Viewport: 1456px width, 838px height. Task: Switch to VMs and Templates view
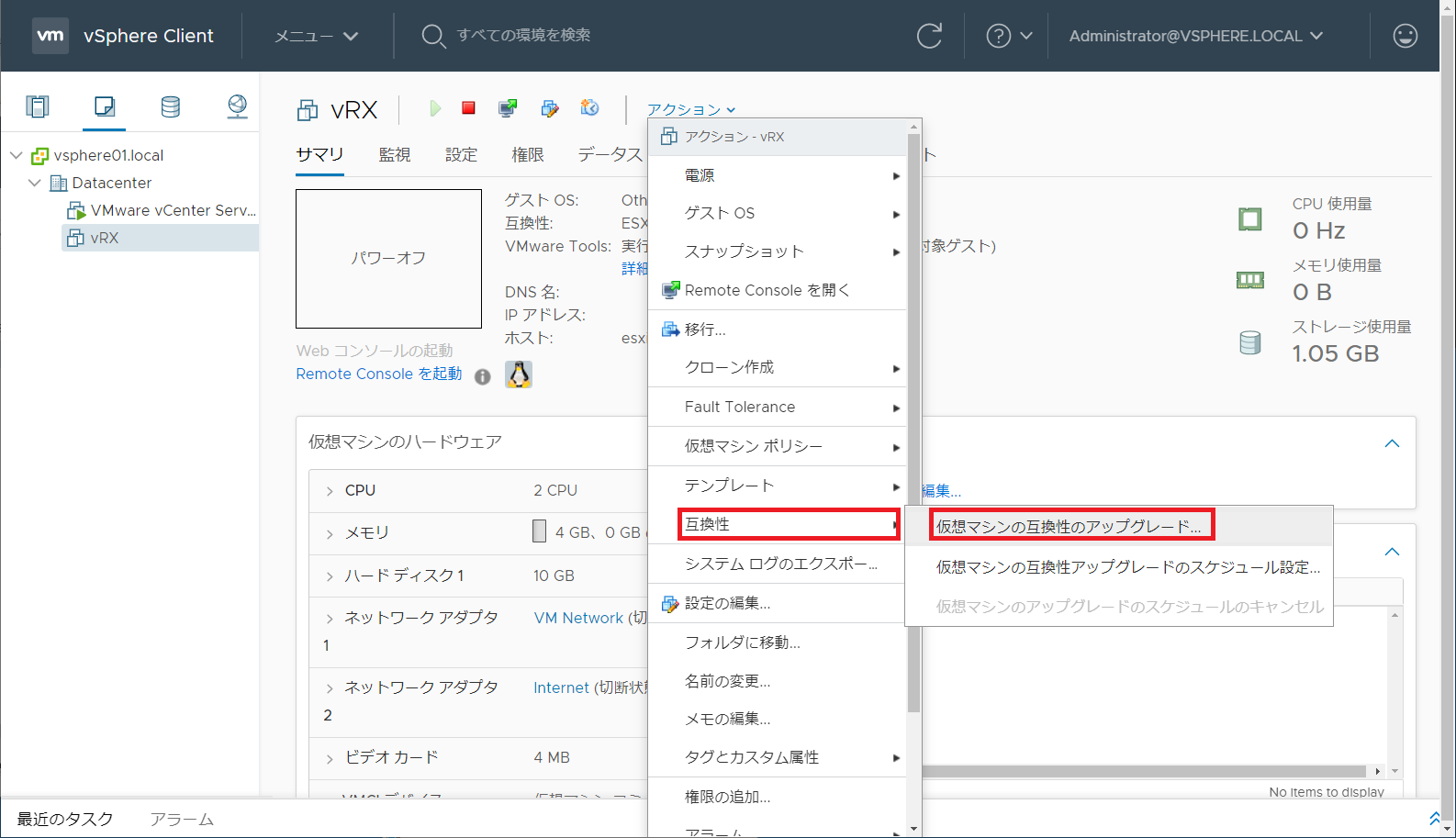(x=105, y=106)
